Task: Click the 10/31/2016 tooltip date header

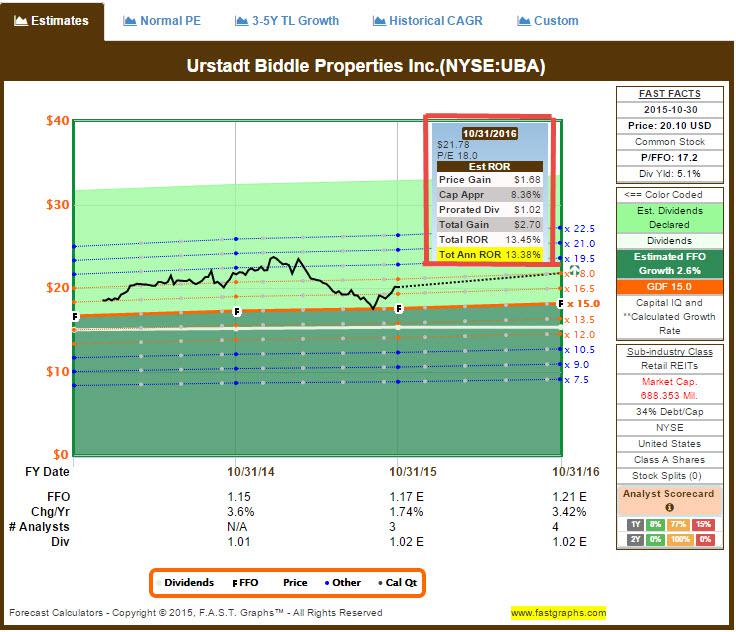Action: click(x=490, y=133)
